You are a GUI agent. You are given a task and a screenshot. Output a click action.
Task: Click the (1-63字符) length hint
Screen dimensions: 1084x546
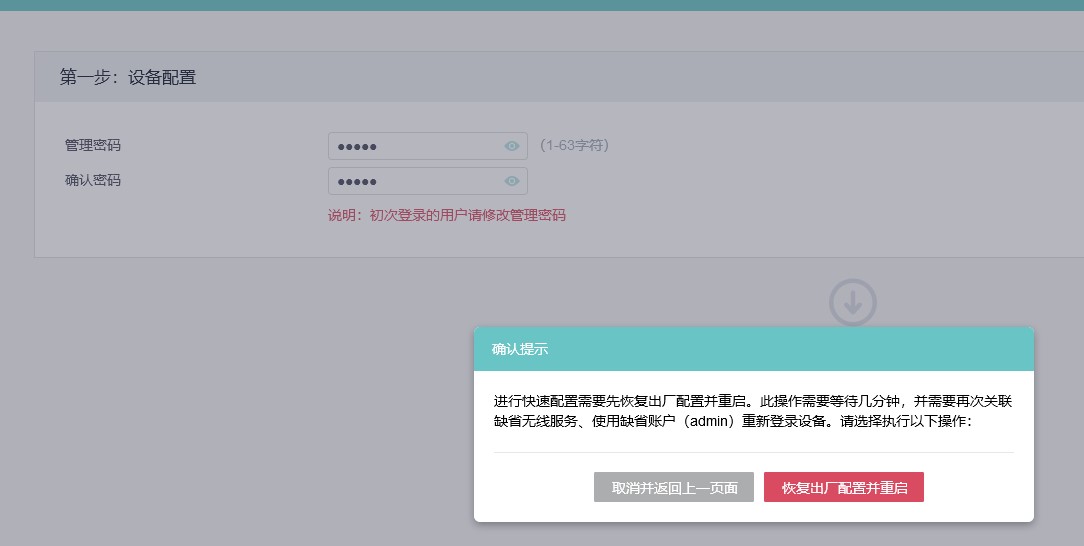574,146
